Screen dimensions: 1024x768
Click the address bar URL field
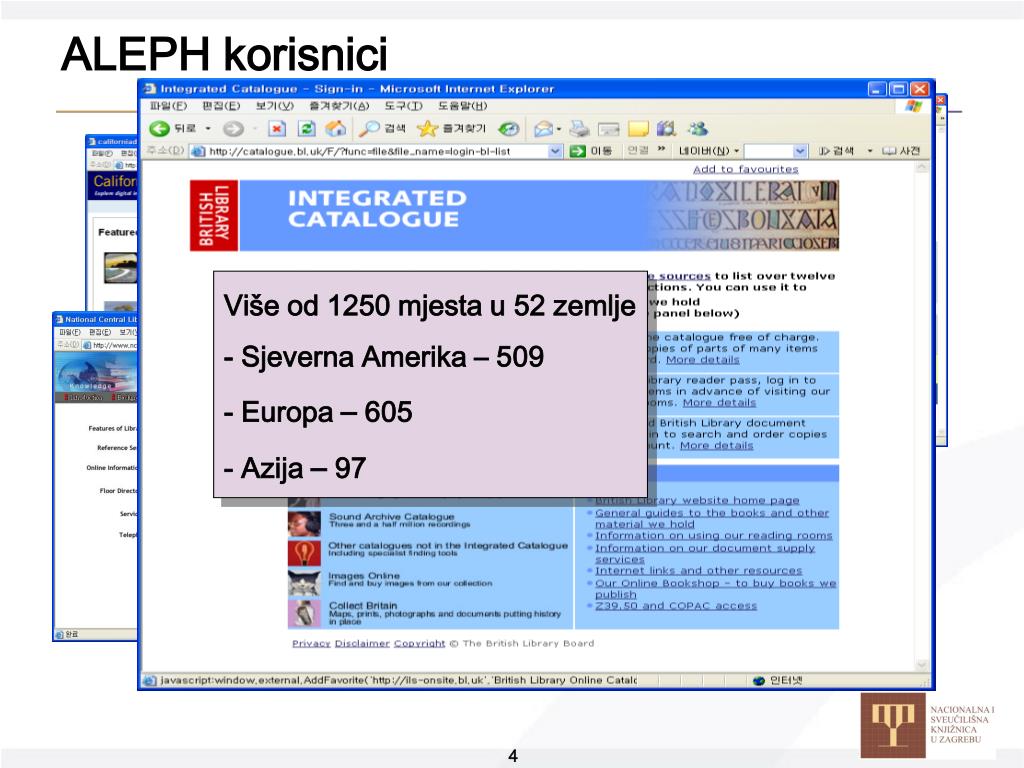point(376,152)
